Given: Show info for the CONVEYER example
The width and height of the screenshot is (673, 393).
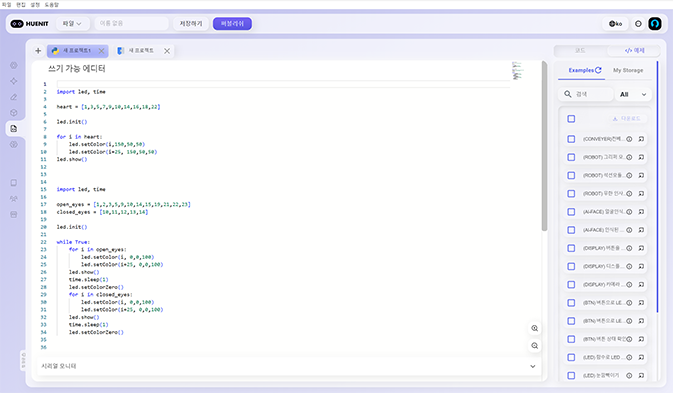Looking at the screenshot, I should [629, 139].
